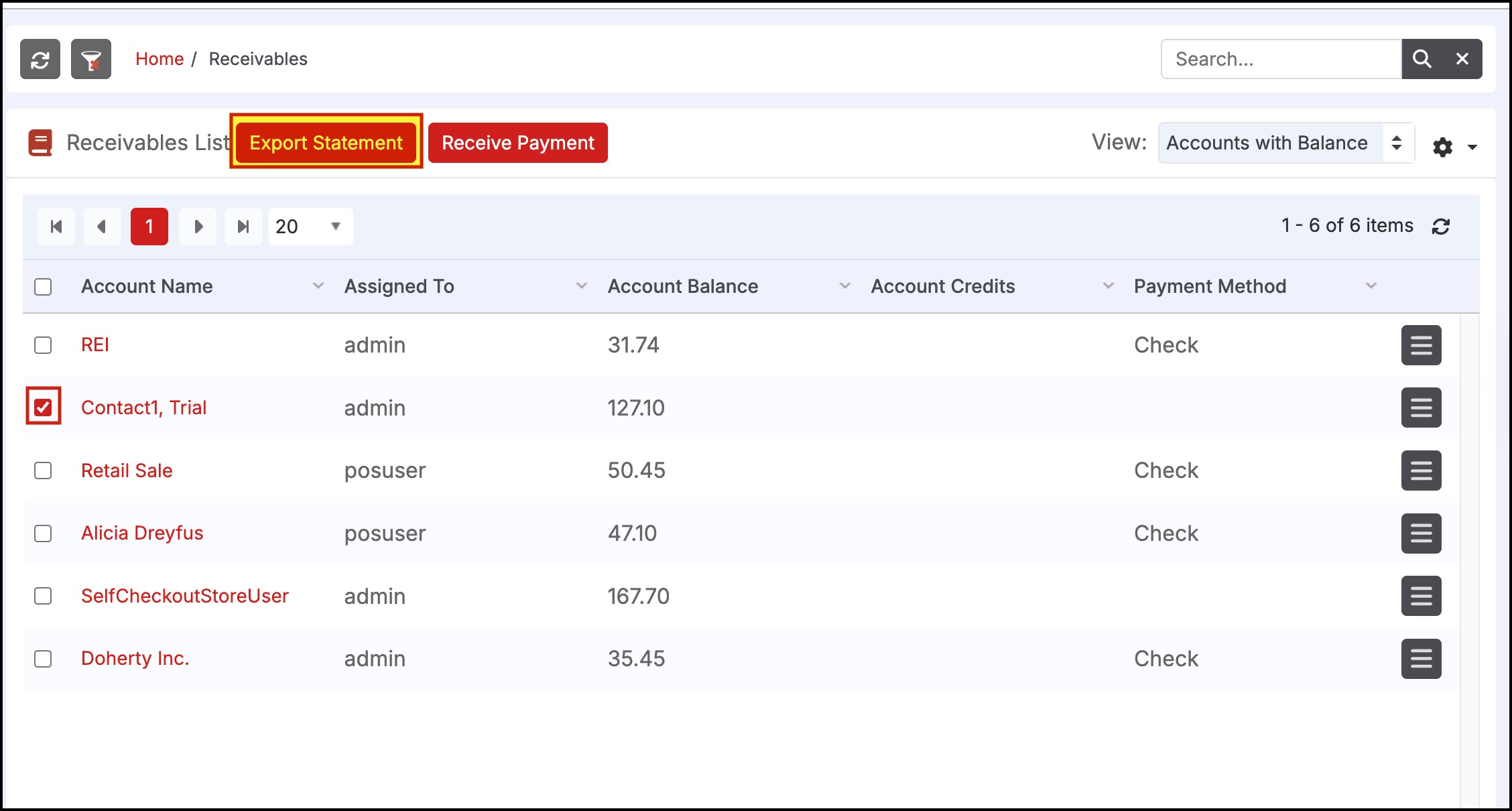Sort by Account Balance column header
Image resolution: width=1512 pixels, height=811 pixels.
click(x=683, y=286)
